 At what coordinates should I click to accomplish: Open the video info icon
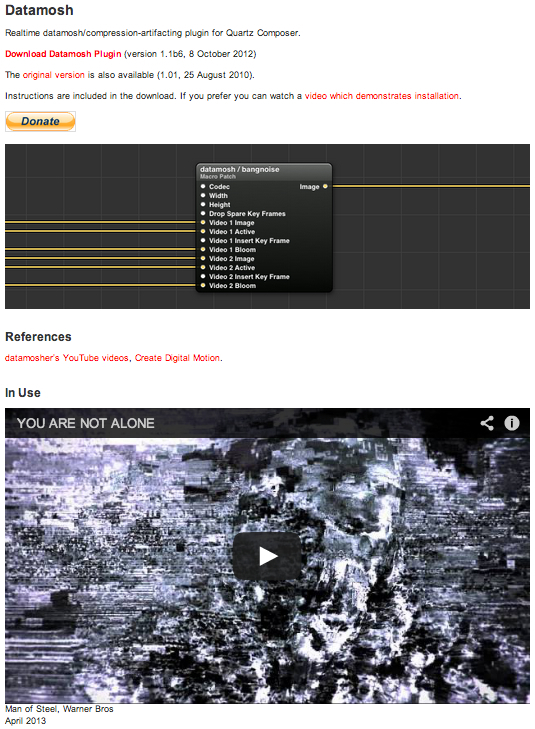(x=512, y=423)
